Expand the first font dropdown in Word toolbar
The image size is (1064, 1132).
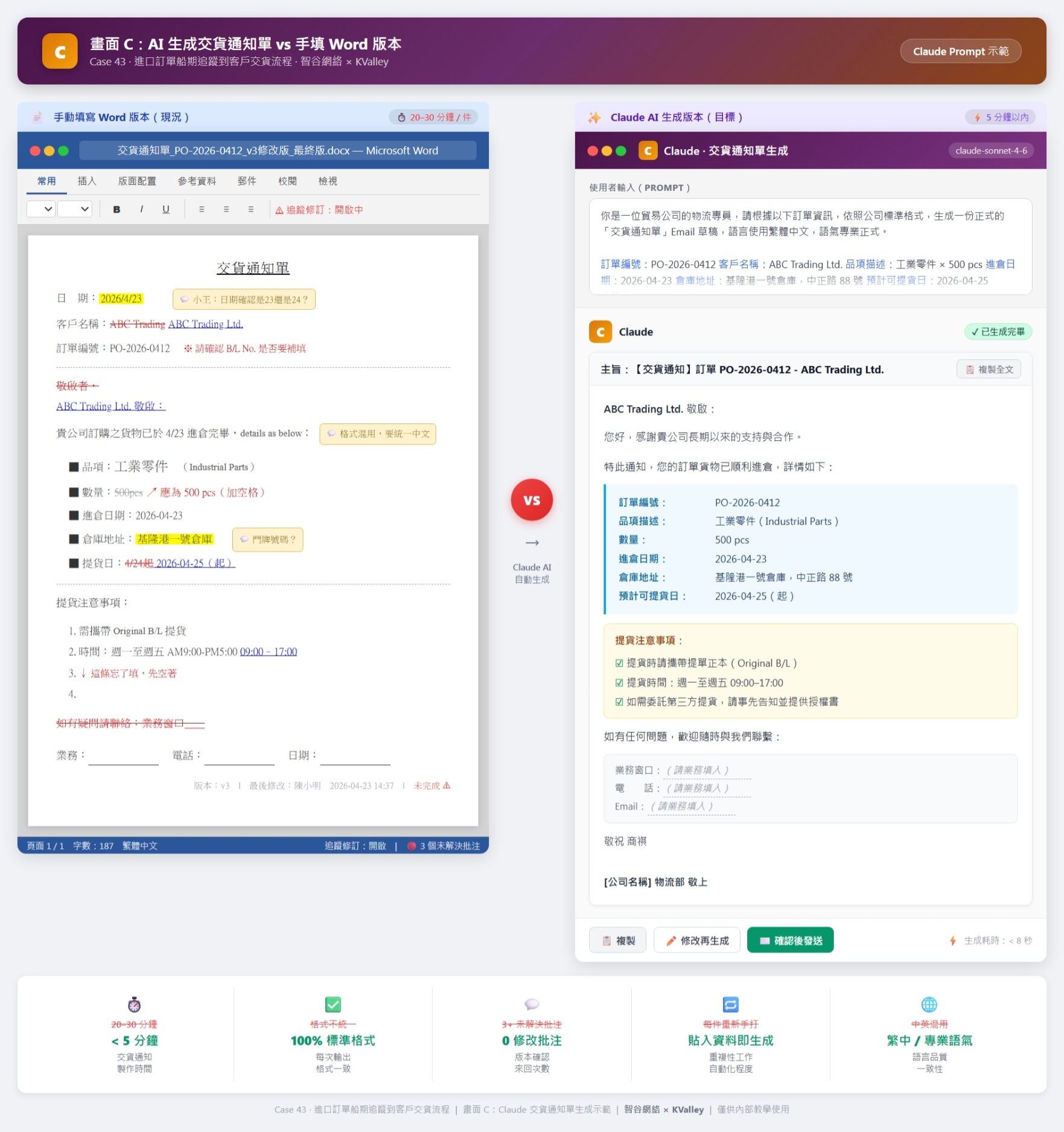coord(41,209)
